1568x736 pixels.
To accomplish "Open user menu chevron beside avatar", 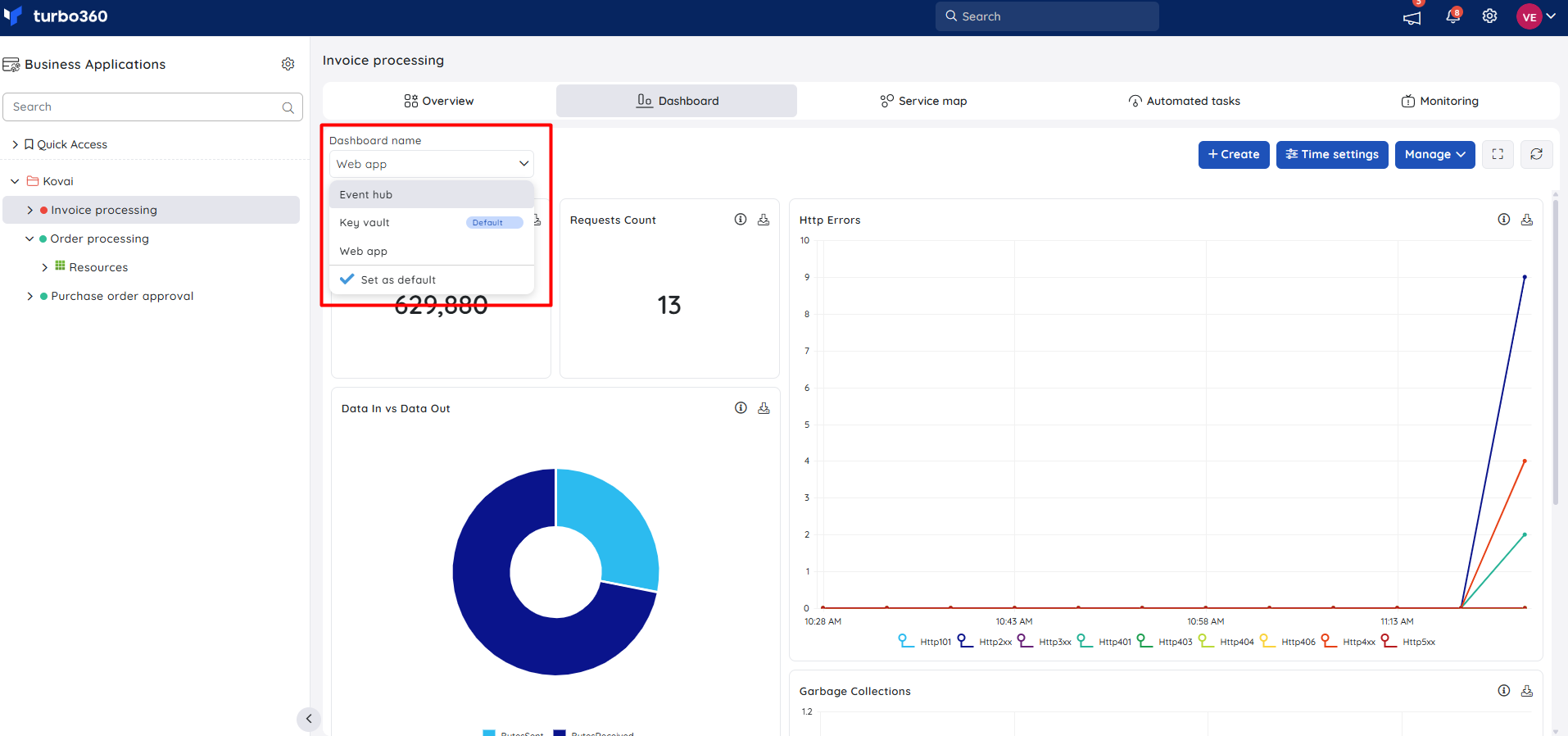I will (x=1551, y=16).
